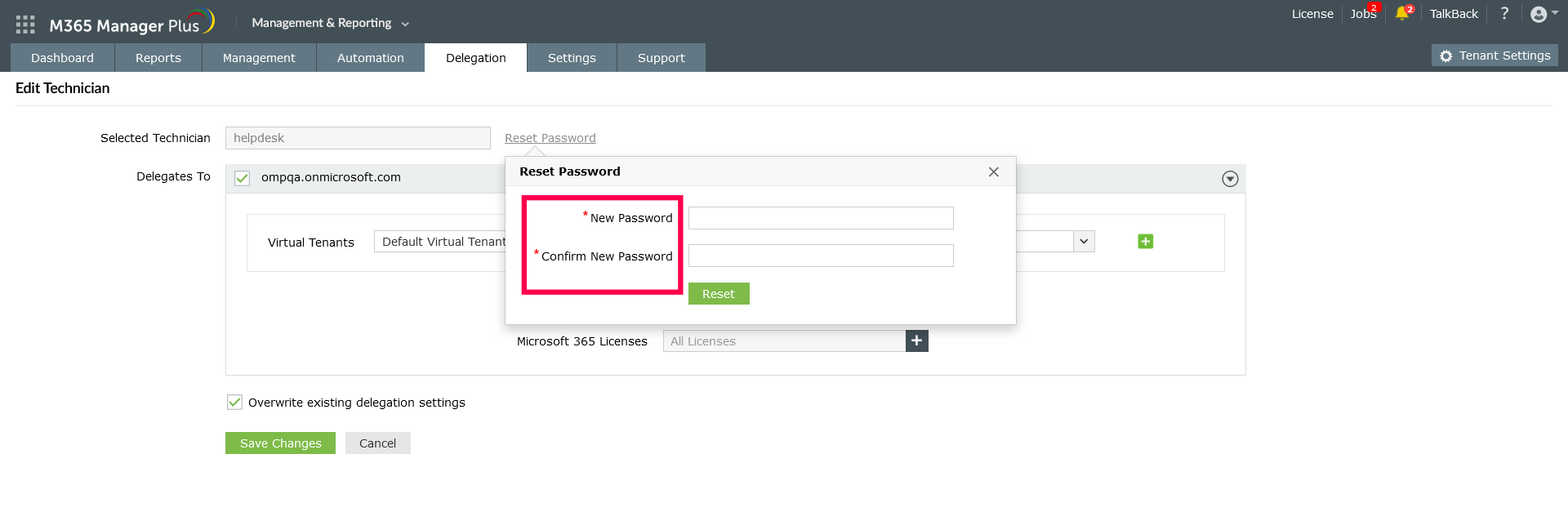
Task: Uncheck the ompqa.onmicrosoft.com tenant checkbox
Action: click(x=243, y=178)
